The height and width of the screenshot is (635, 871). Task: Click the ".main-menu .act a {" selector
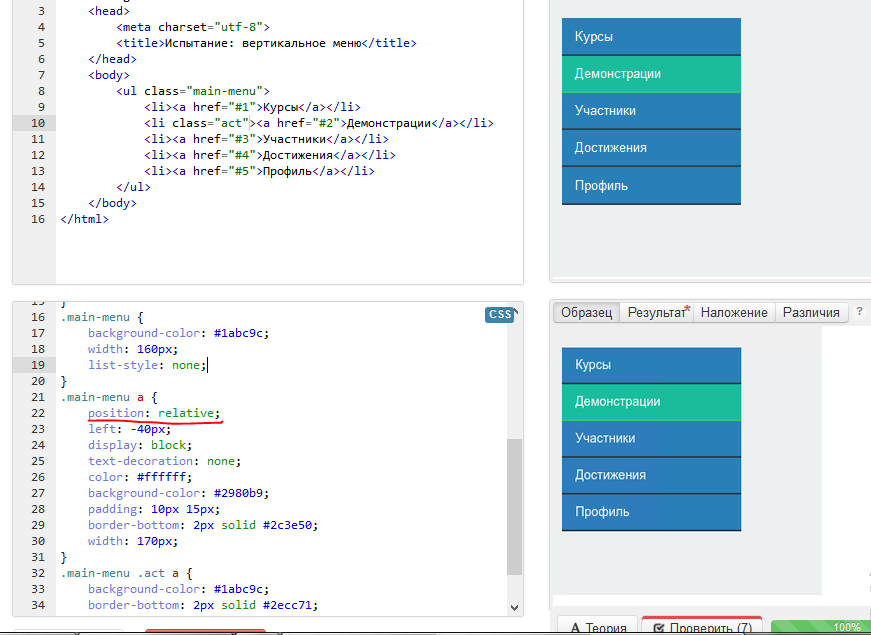[x=126, y=573]
